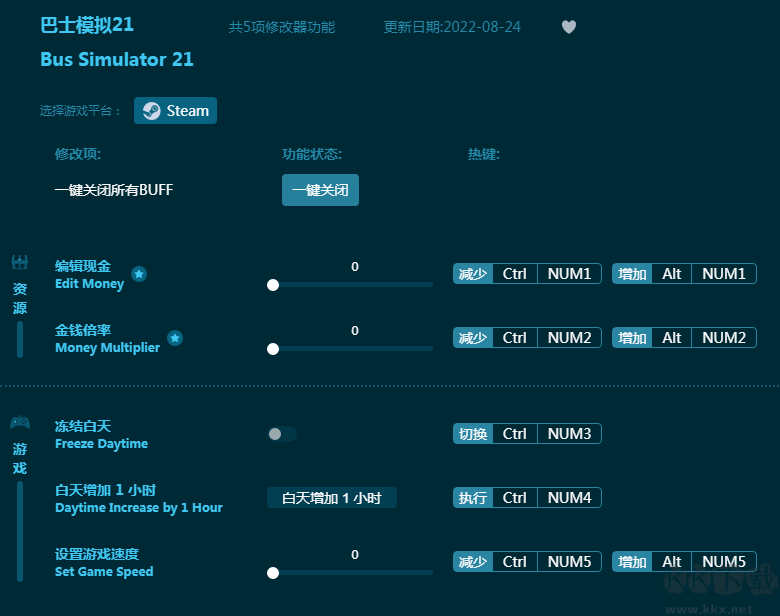Image resolution: width=780 pixels, height=616 pixels.
Task: Click NUM5 key in Game Speed increase hotkey
Action: [x=724, y=562]
